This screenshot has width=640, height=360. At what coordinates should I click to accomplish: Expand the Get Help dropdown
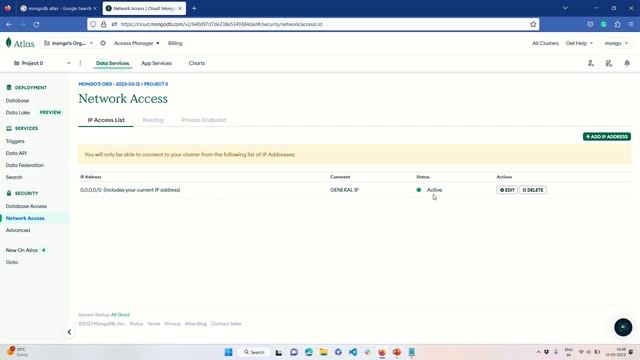pos(579,43)
